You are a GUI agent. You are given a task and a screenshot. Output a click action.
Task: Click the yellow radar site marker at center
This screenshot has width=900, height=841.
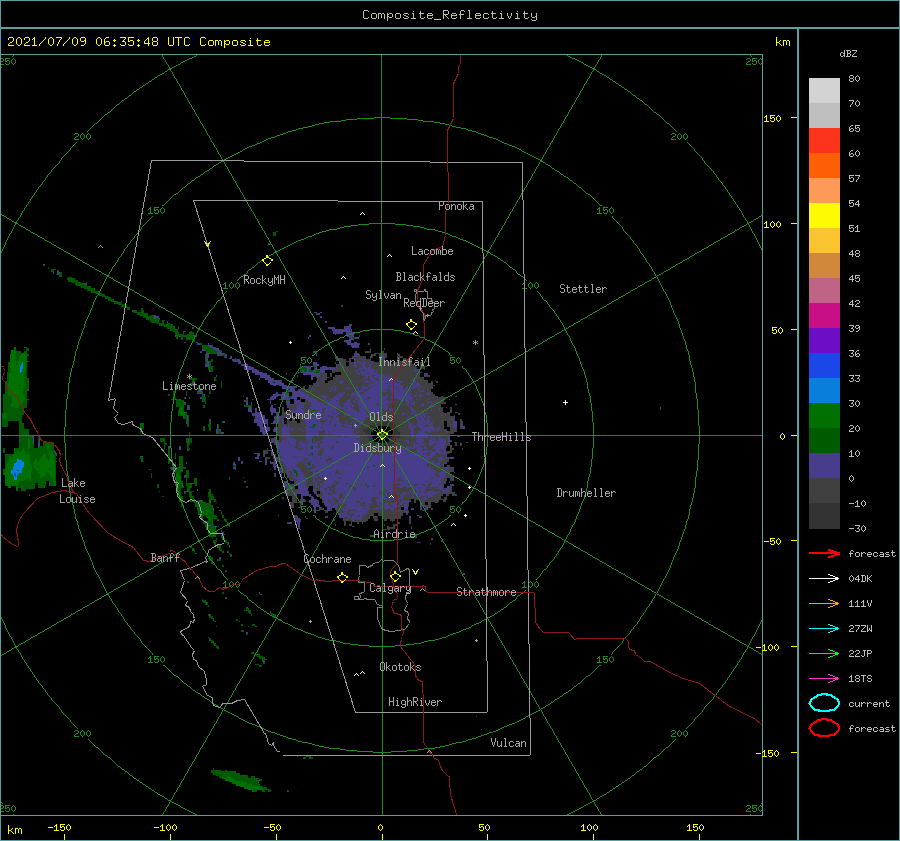coord(382,435)
